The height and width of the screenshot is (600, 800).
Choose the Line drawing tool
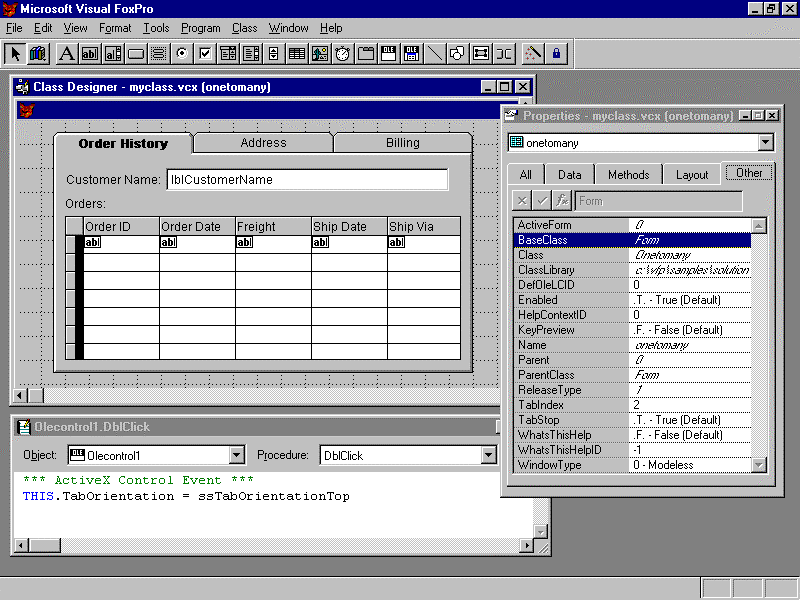tap(435, 54)
